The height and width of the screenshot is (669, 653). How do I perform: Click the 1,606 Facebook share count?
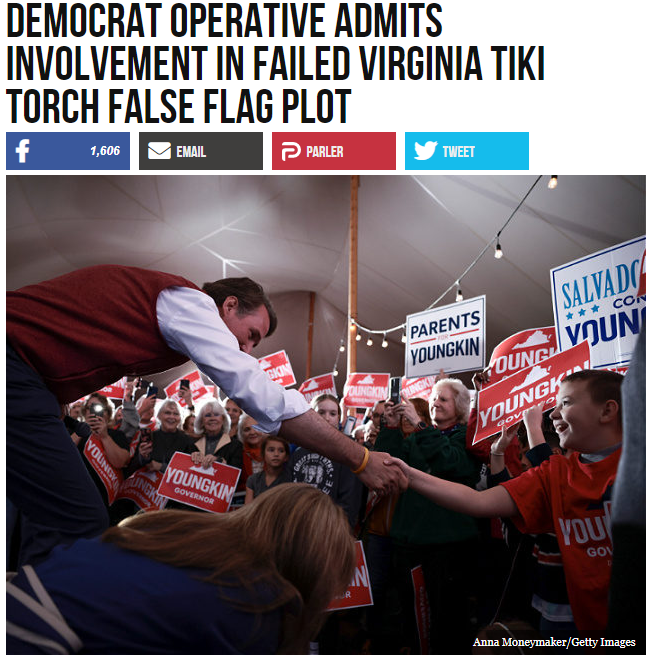coord(105,151)
